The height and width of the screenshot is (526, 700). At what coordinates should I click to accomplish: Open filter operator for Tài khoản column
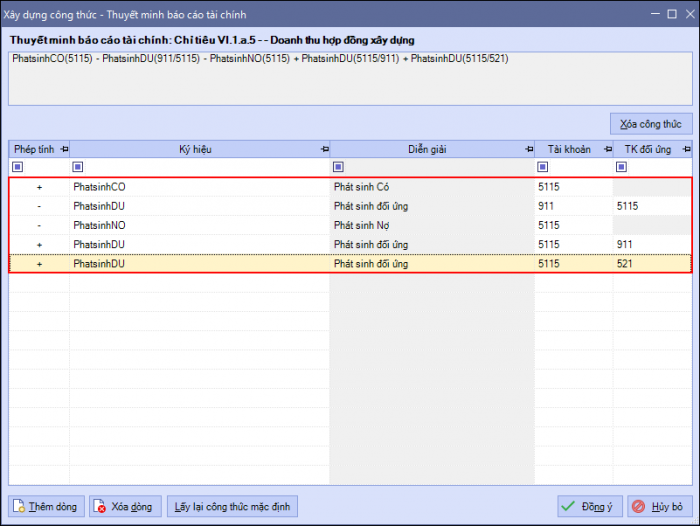(542, 167)
